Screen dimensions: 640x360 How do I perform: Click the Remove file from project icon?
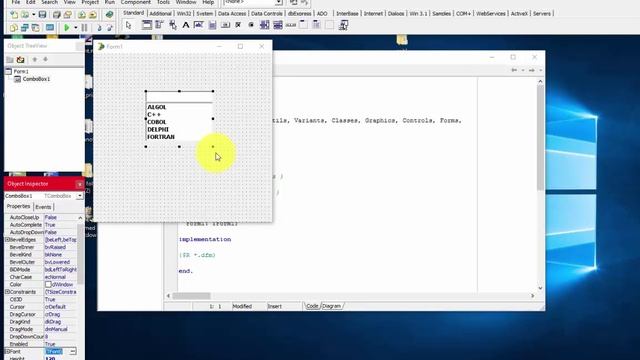click(x=93, y=15)
